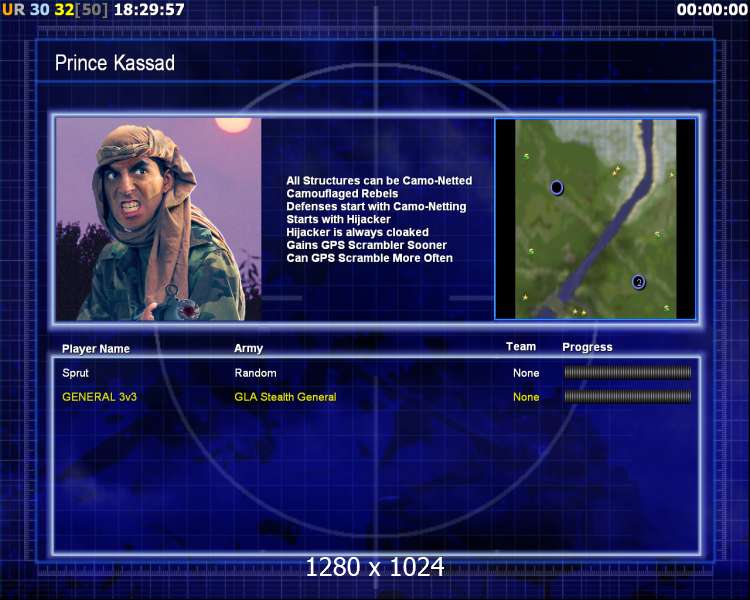The width and height of the screenshot is (750, 600).
Task: Click the Random army entry for Sprut
Action: point(255,373)
